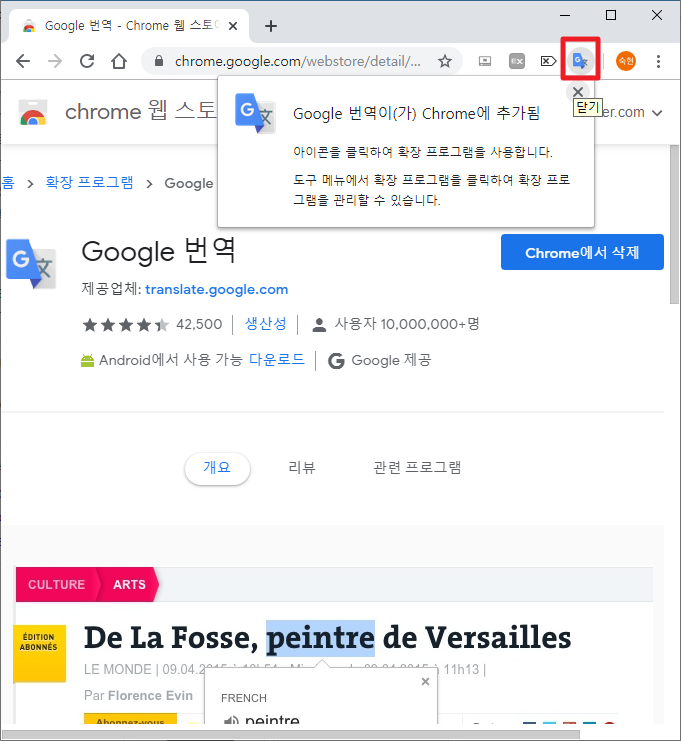Click the 다운로드 Android link

277,360
